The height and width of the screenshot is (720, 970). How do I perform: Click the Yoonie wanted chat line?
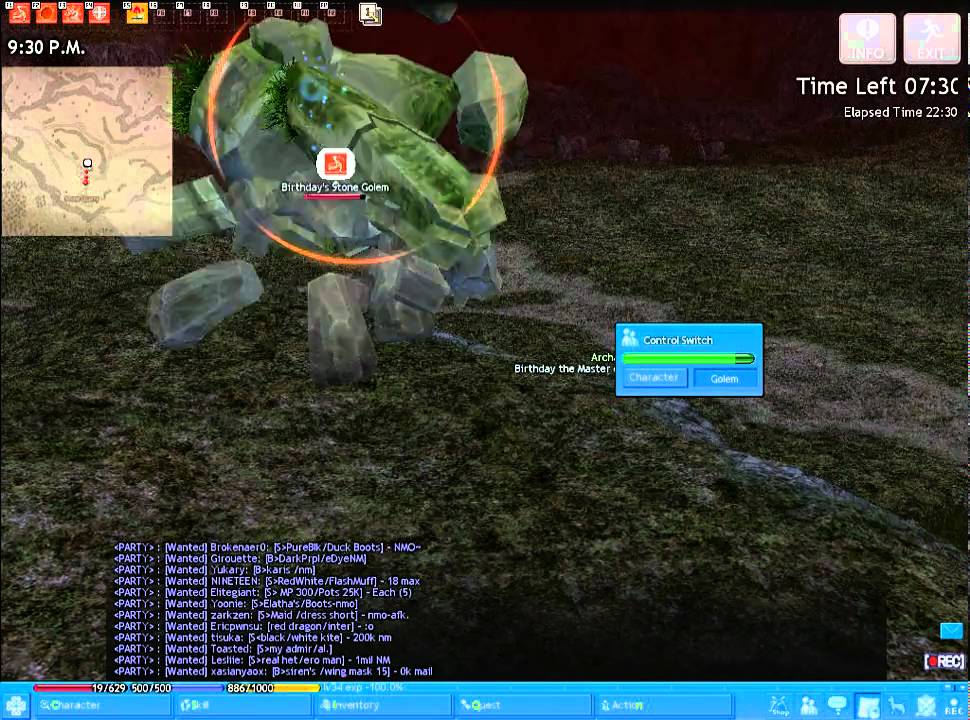236,604
